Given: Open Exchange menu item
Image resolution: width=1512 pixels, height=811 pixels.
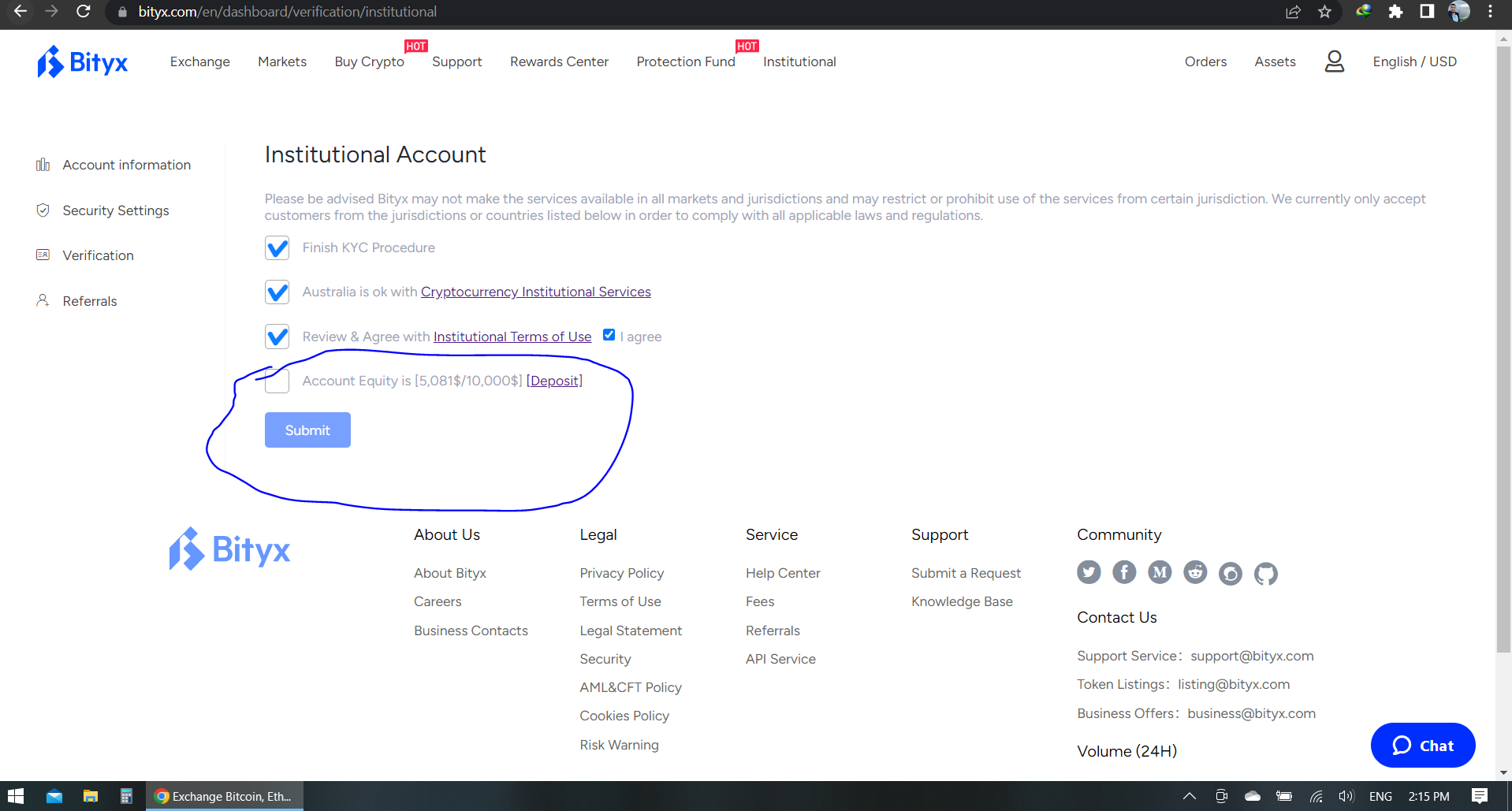Looking at the screenshot, I should pos(200,61).
